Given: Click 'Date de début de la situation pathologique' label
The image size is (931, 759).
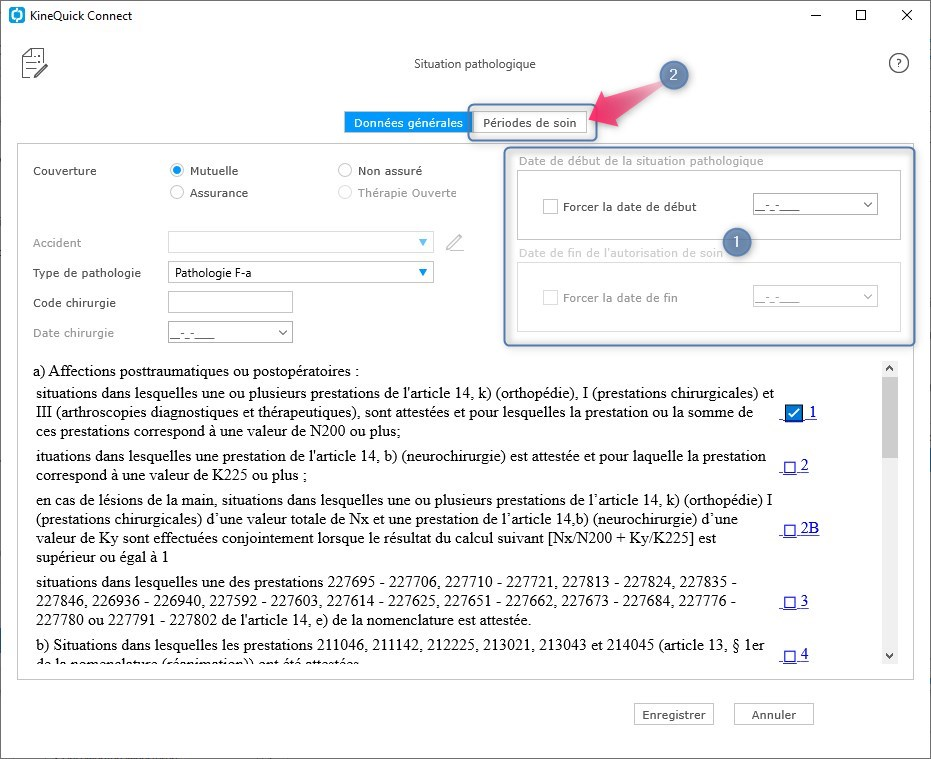Looking at the screenshot, I should (641, 161).
